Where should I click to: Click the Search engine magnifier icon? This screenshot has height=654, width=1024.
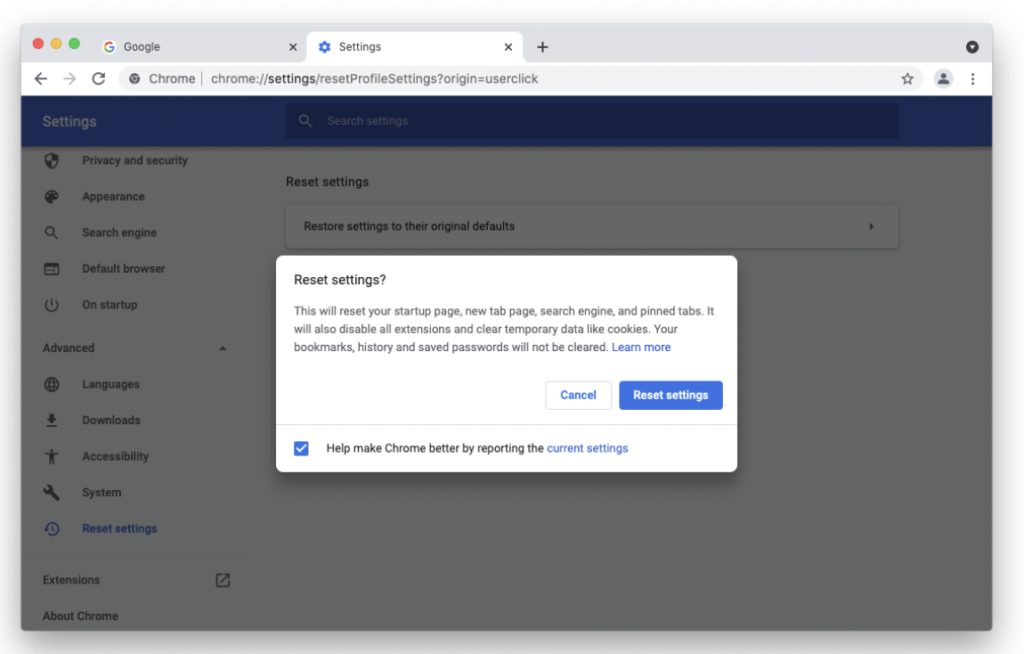coord(51,233)
